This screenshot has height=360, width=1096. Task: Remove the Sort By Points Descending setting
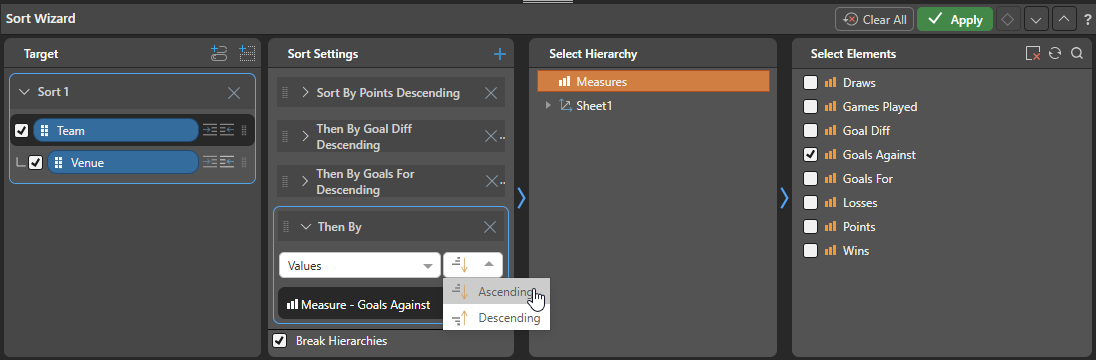[x=491, y=93]
